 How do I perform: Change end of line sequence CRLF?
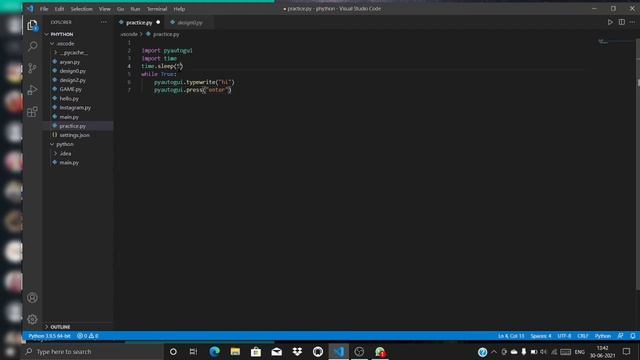click(582, 336)
